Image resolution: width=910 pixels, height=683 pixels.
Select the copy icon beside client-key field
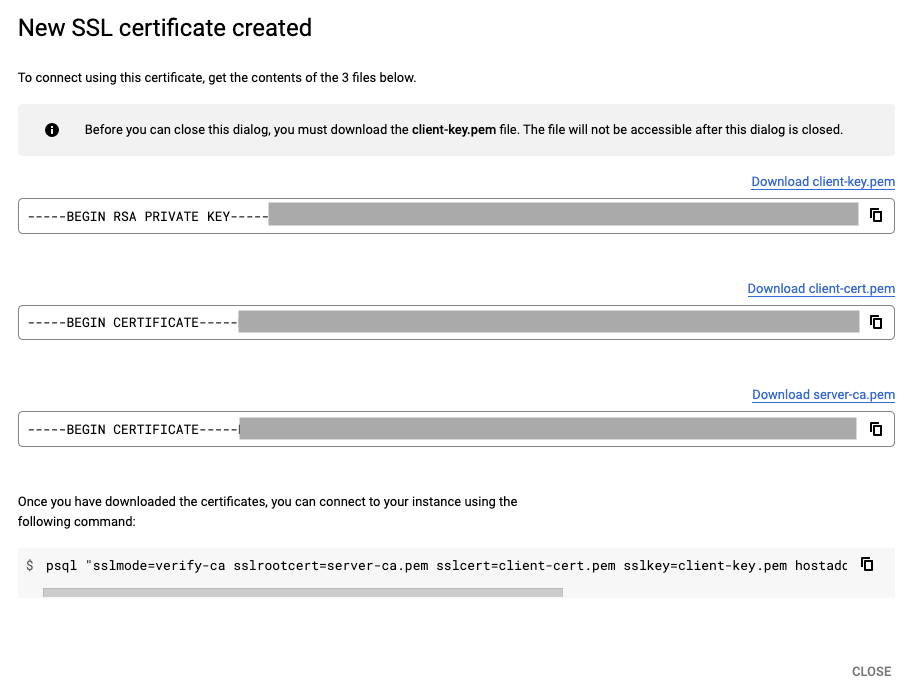(876, 215)
